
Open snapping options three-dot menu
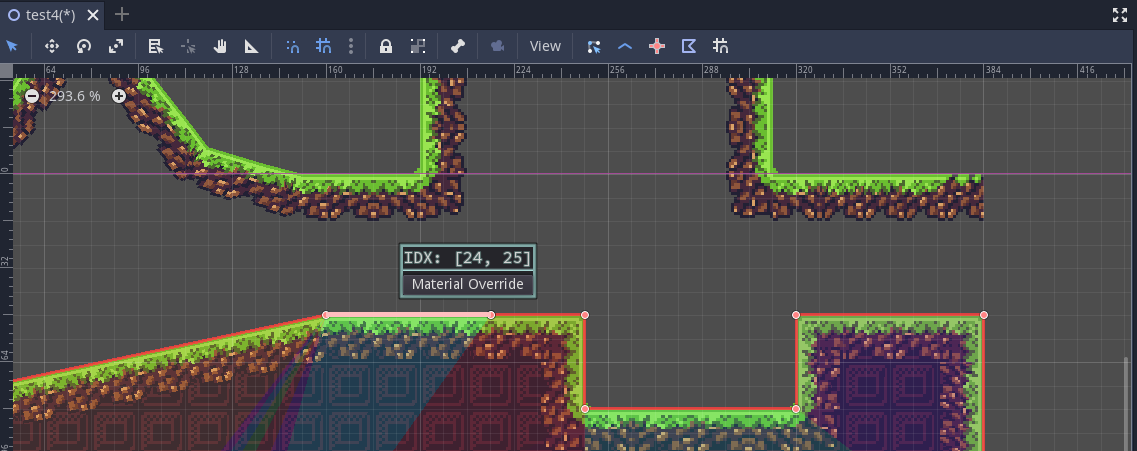(350, 46)
